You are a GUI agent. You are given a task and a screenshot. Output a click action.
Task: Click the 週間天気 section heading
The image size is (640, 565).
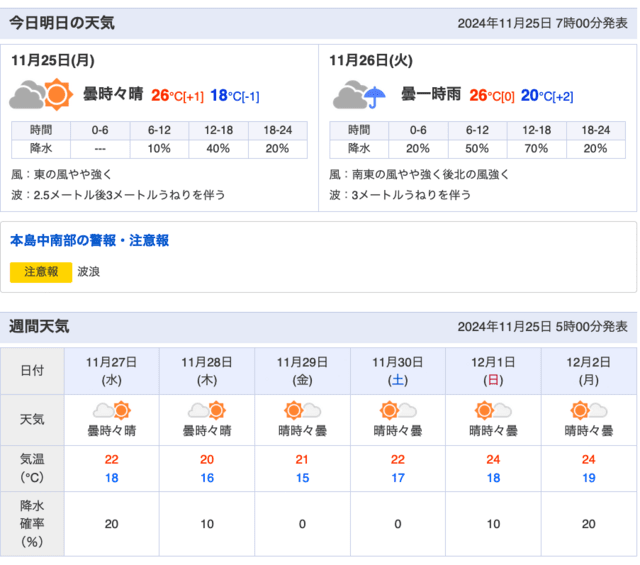tap(39, 326)
